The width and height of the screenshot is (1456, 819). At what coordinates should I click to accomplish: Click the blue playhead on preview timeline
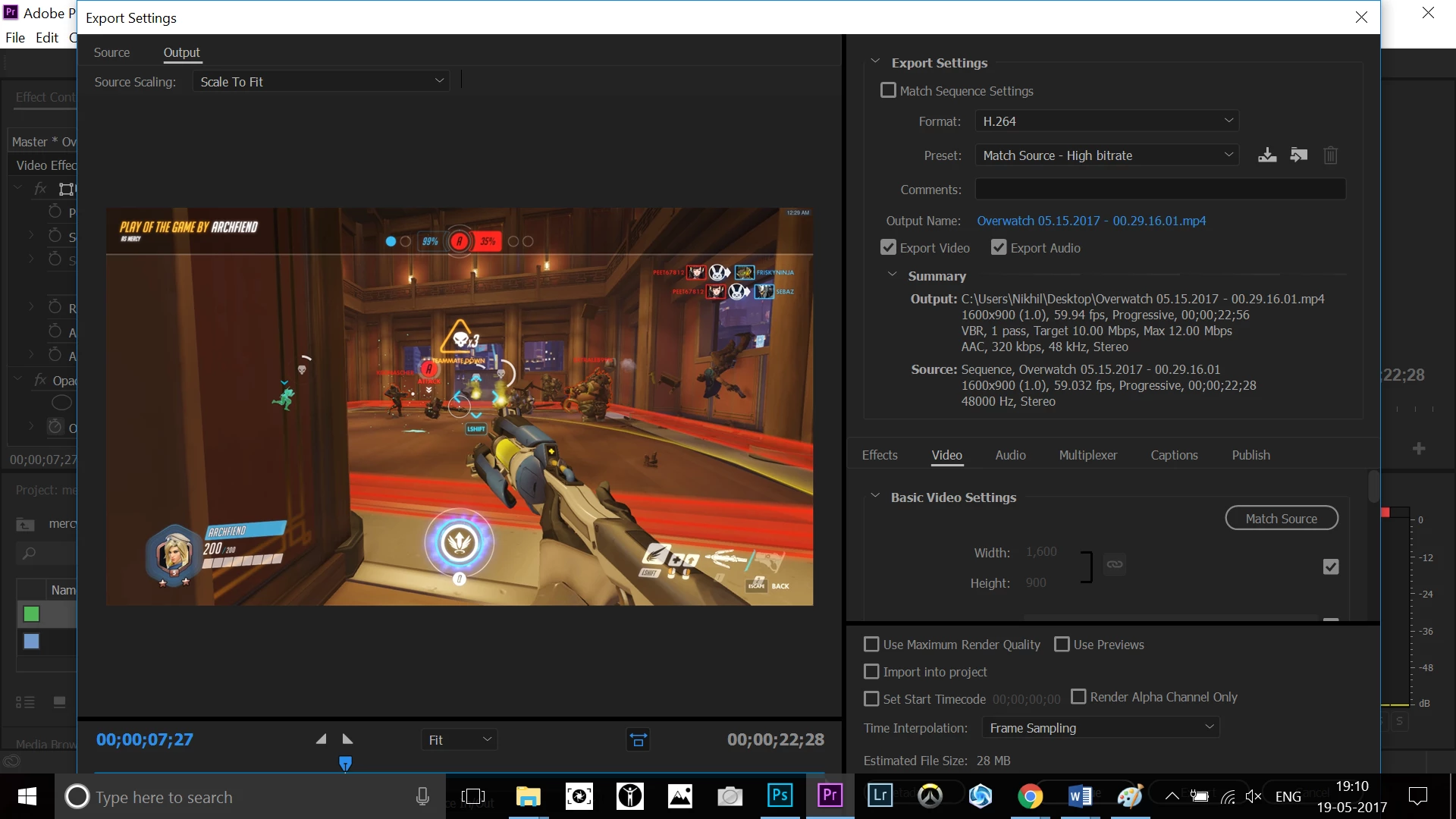[x=345, y=763]
